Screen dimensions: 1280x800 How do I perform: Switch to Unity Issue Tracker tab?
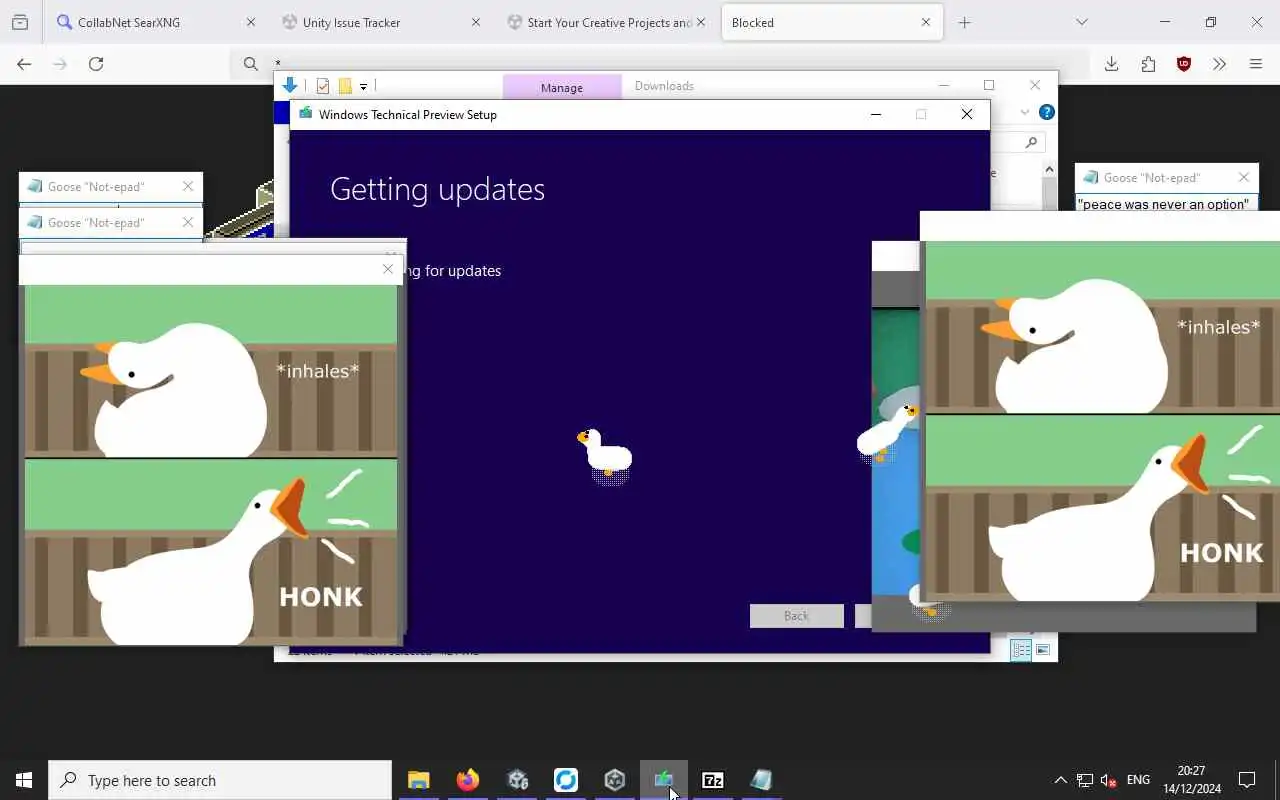click(x=380, y=22)
